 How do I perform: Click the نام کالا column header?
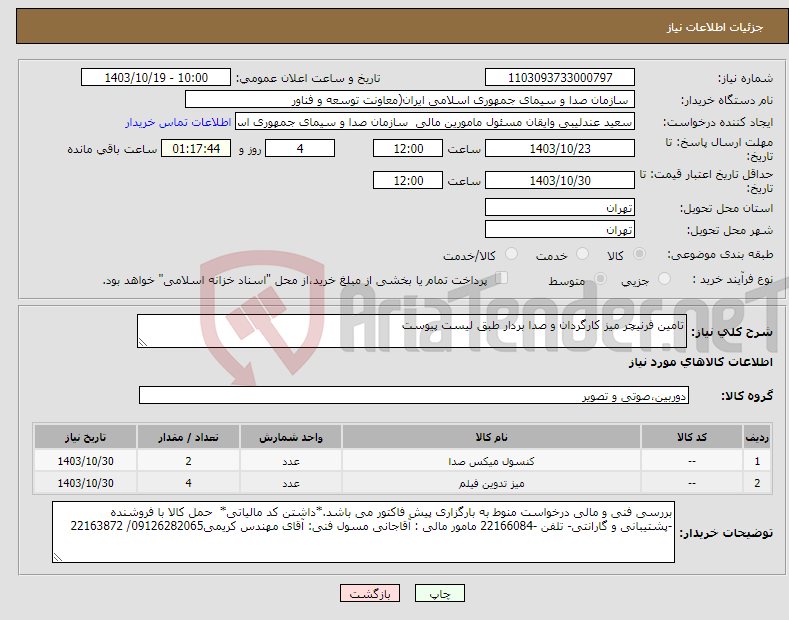(x=491, y=437)
